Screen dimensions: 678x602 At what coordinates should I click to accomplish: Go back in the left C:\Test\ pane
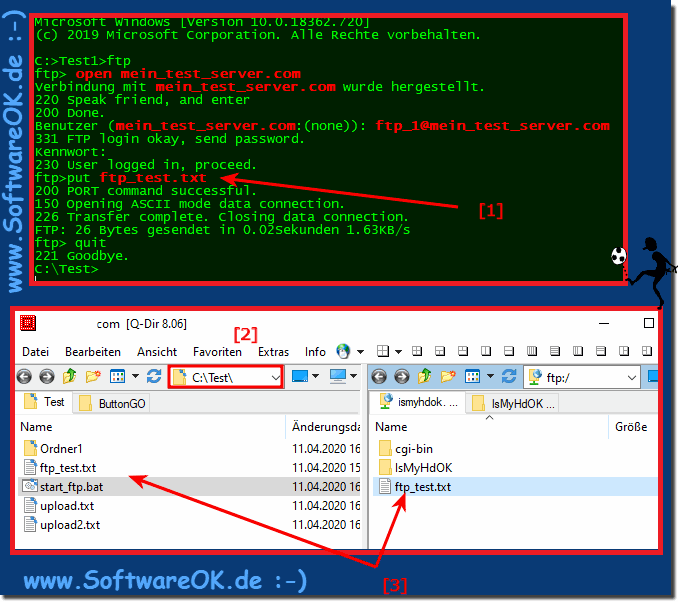24,377
